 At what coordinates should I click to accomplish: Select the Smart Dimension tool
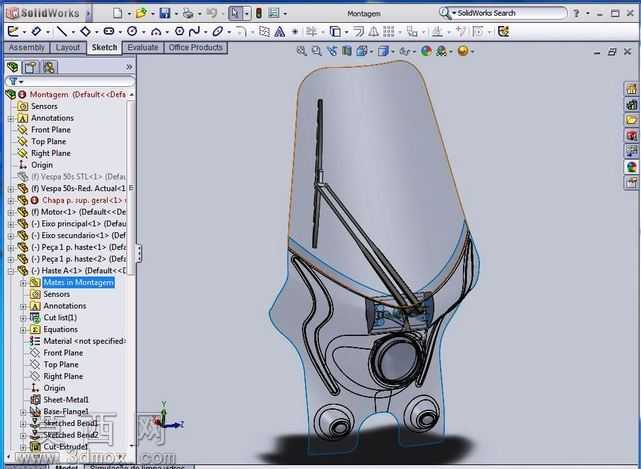(36, 31)
